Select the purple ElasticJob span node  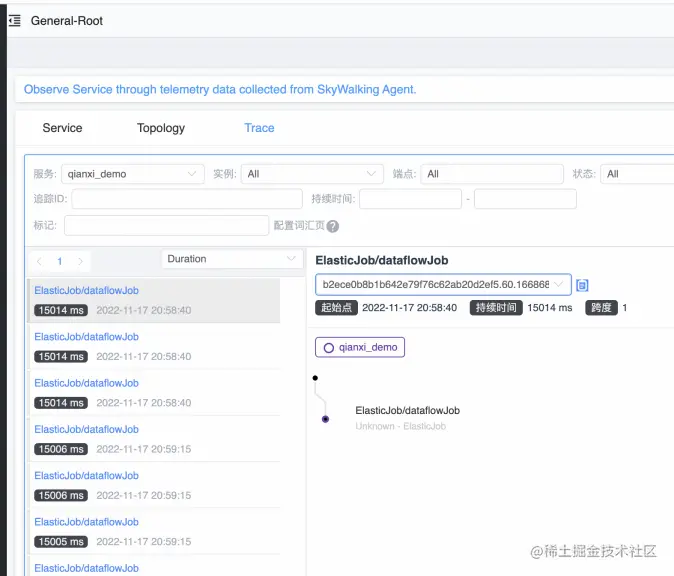(x=325, y=419)
